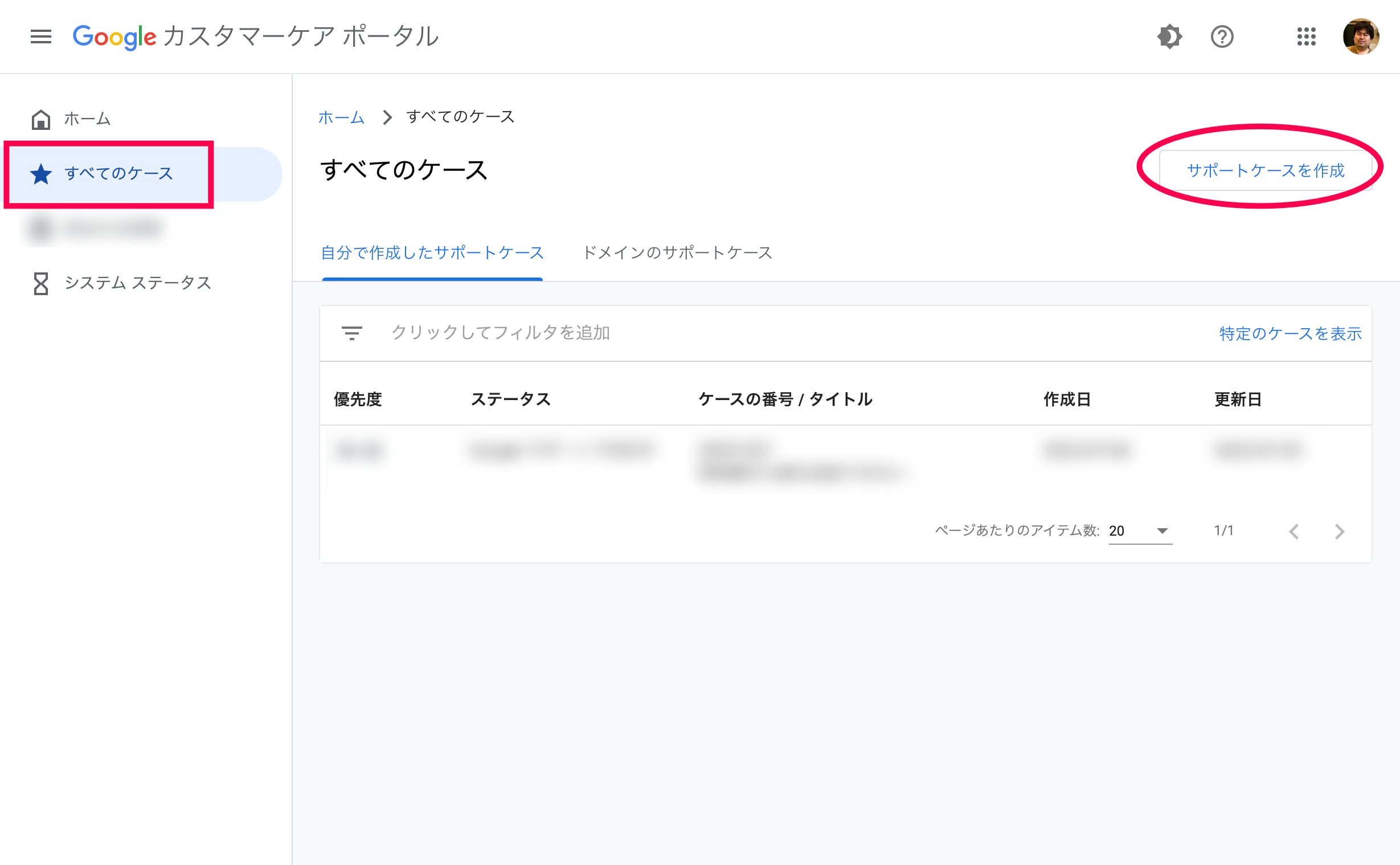Screen dimensions: 1400x865
Task: Click the ページあたりのアイテム数 label
Action: tap(1017, 531)
